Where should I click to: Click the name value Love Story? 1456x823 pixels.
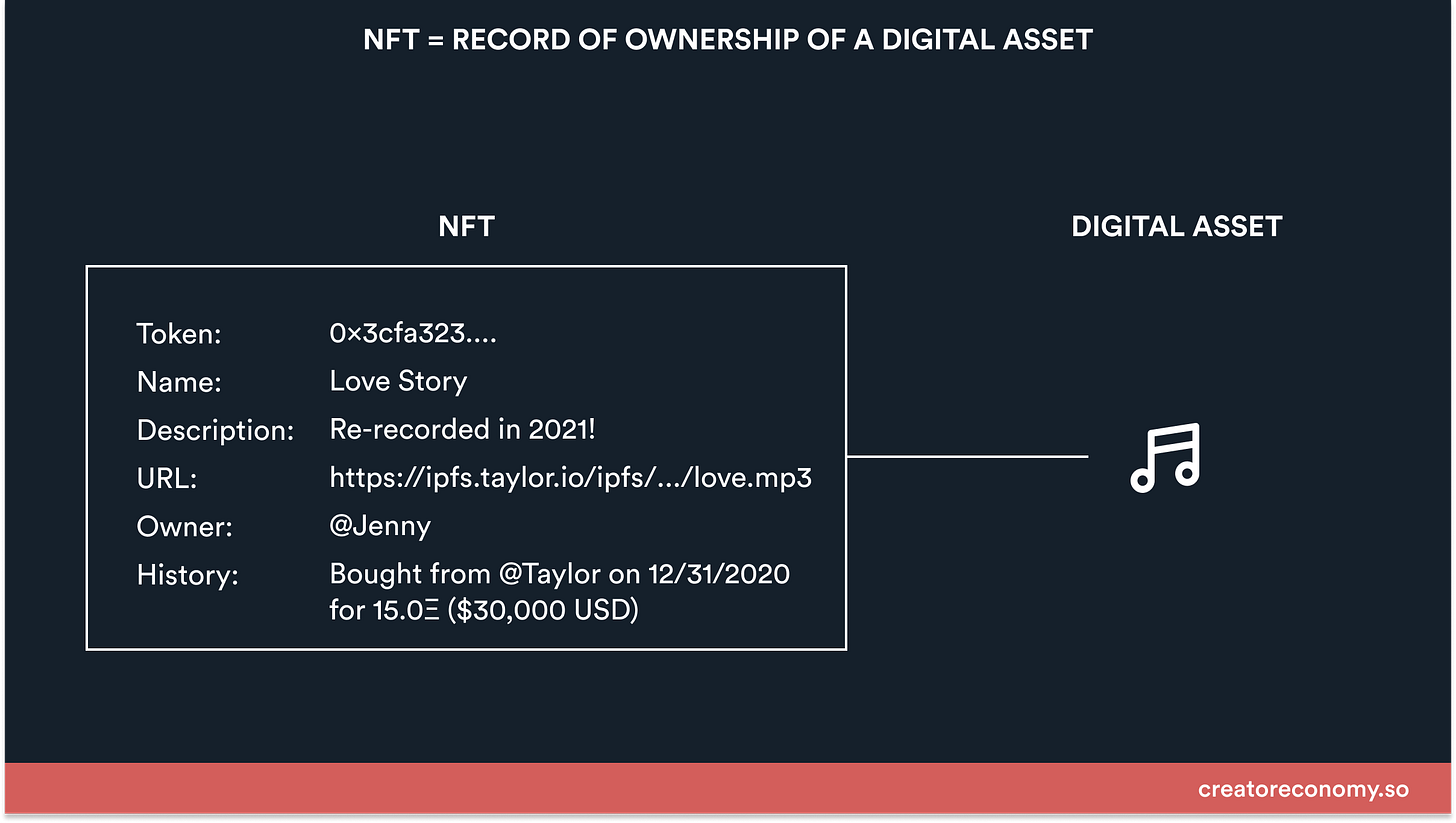click(398, 381)
